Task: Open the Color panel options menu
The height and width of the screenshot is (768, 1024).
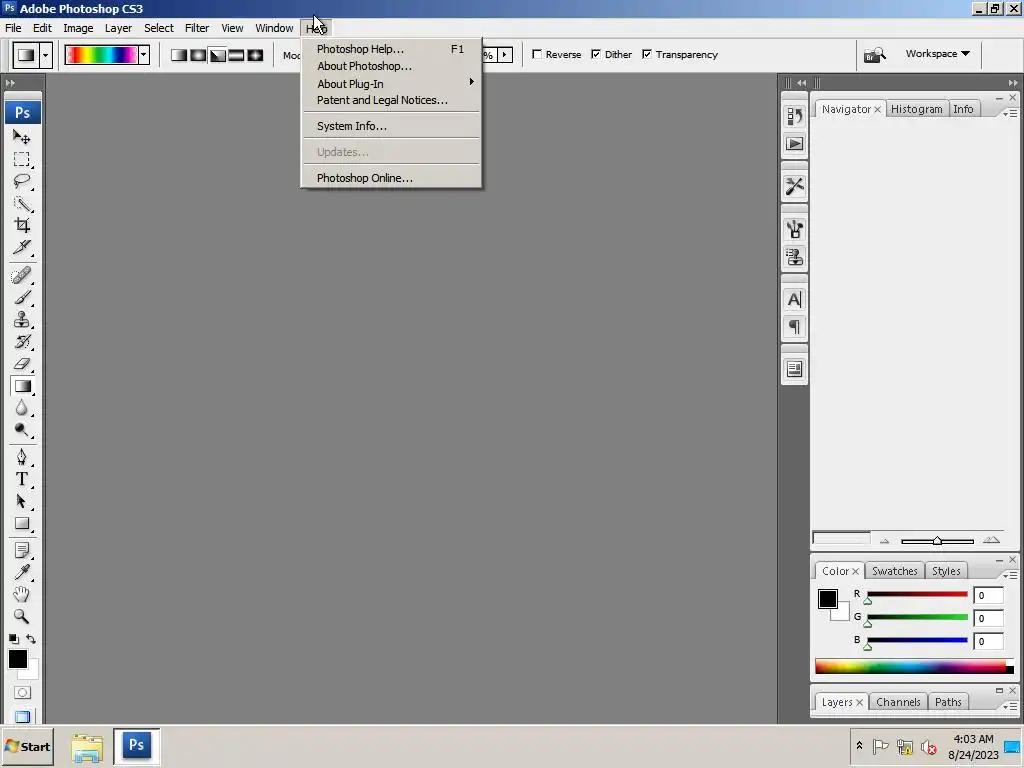Action: (1010, 575)
